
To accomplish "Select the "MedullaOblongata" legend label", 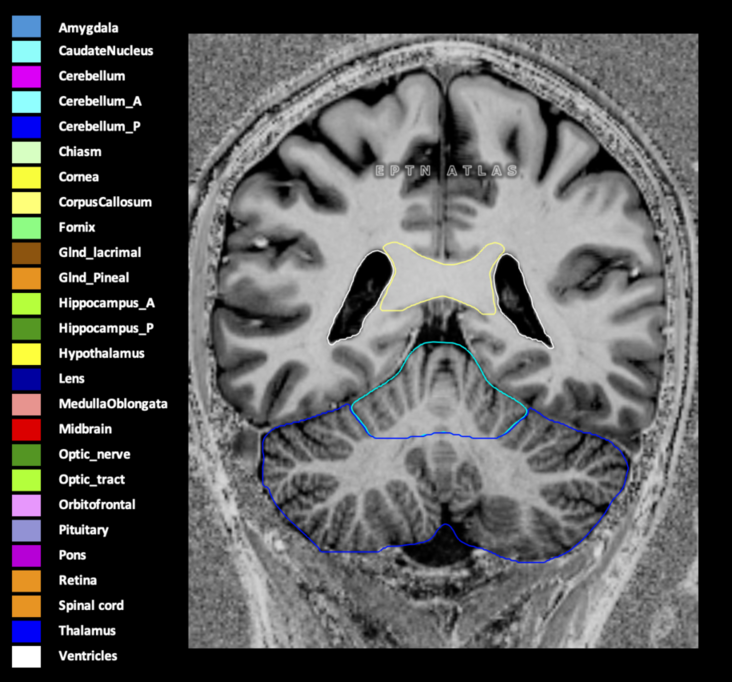I will tap(113, 404).
